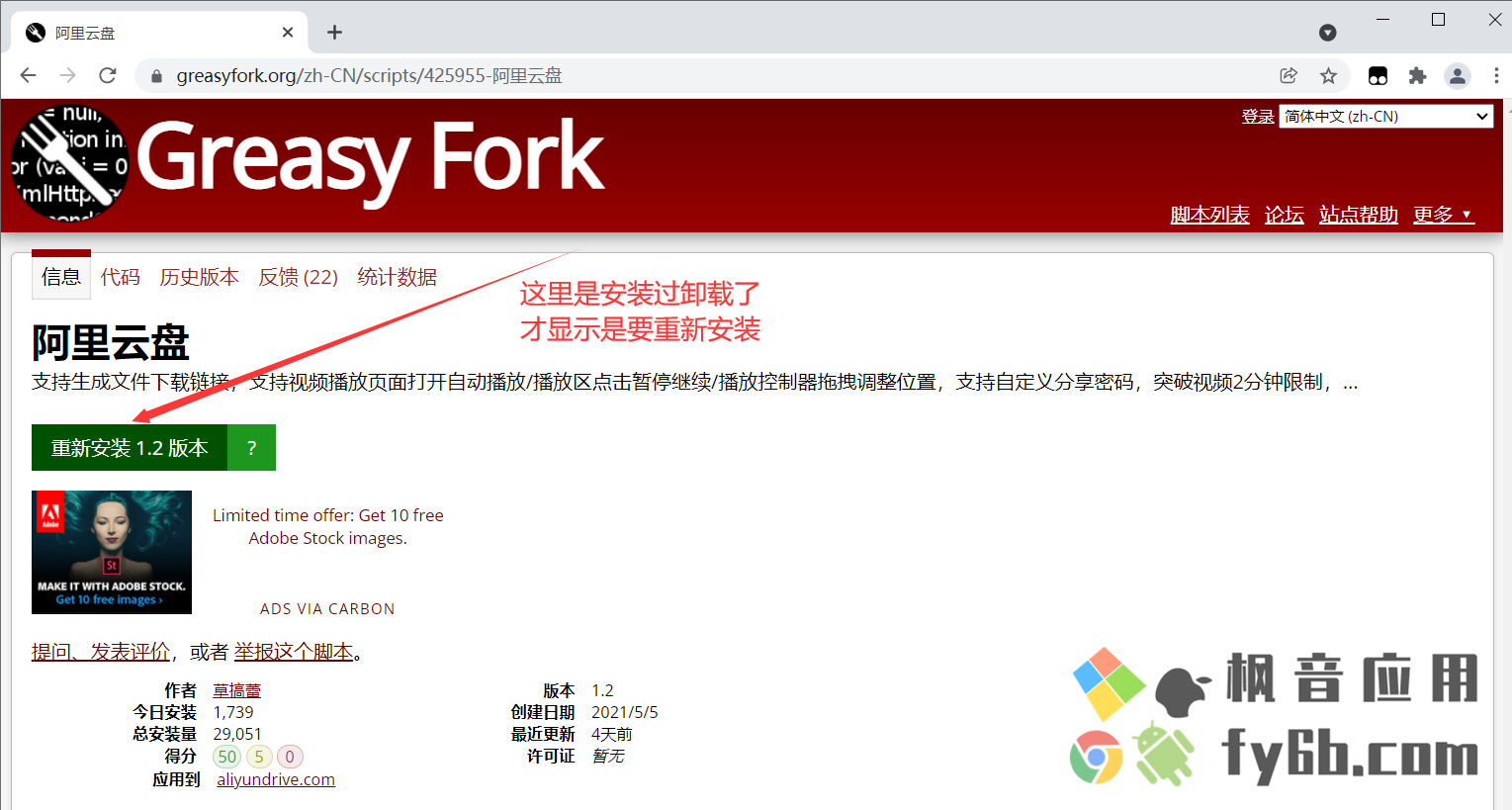
Task: Open the aliyundrive.com applied site link
Action: click(275, 779)
